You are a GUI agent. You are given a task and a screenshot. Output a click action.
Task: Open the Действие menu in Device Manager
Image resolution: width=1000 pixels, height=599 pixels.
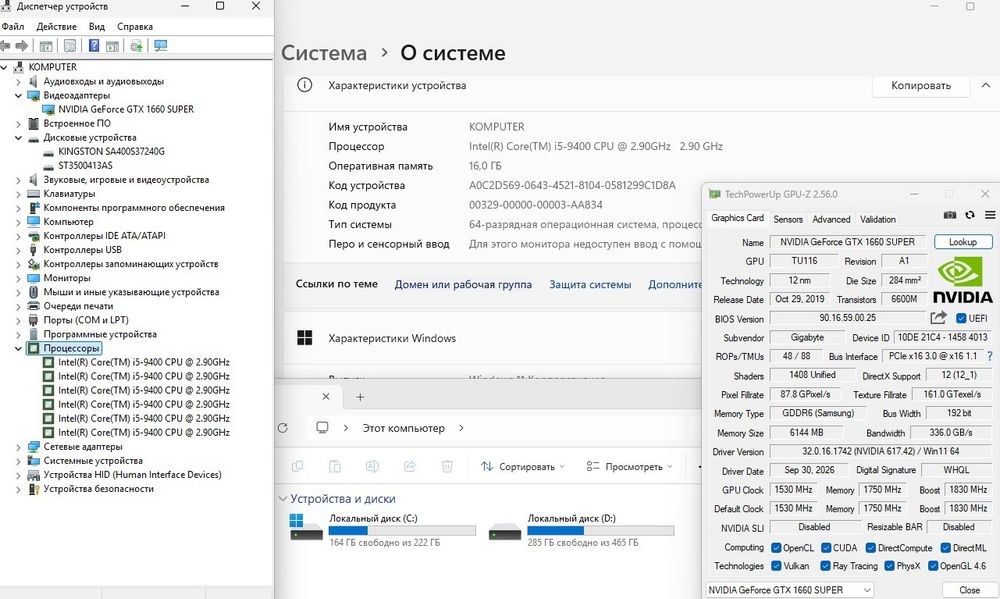[56, 27]
